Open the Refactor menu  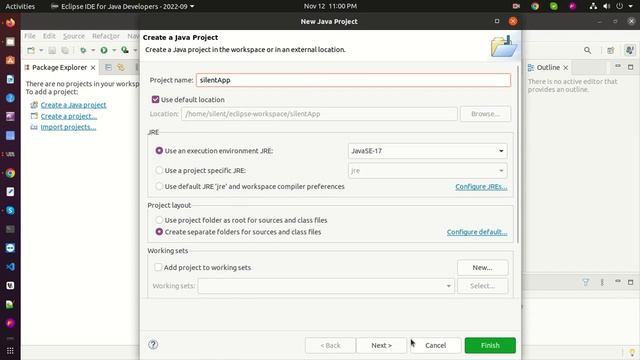pos(106,36)
